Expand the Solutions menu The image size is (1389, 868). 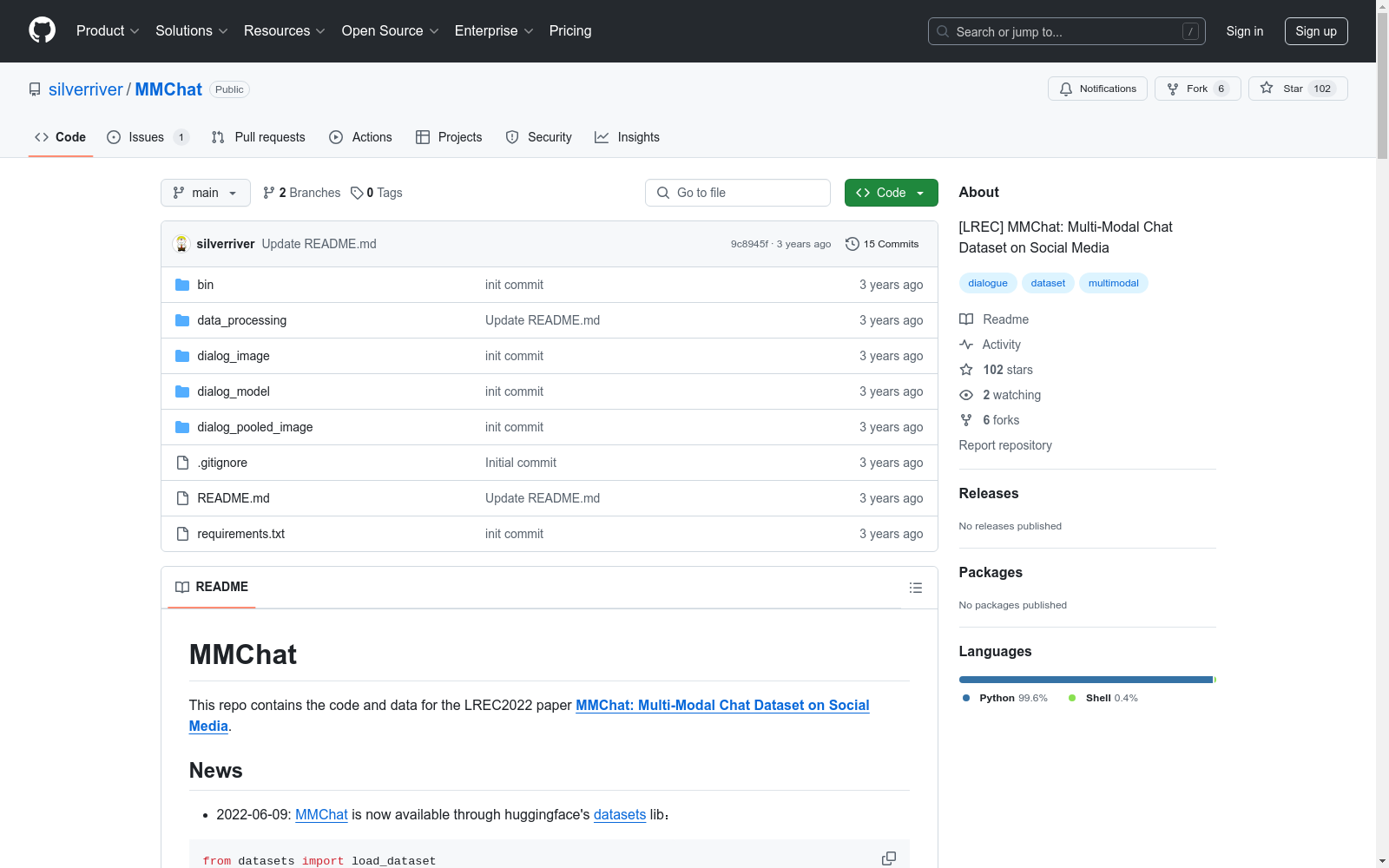coord(192,31)
